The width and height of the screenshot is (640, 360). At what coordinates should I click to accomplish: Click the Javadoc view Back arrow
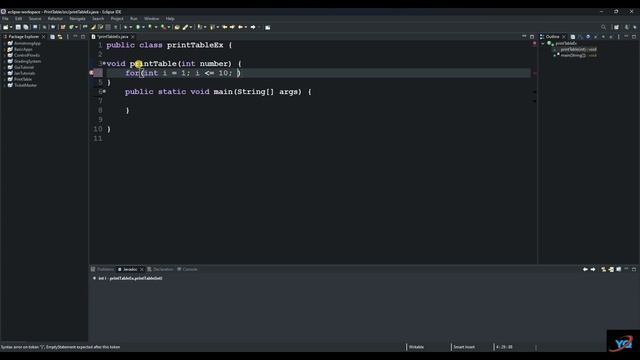point(585,269)
